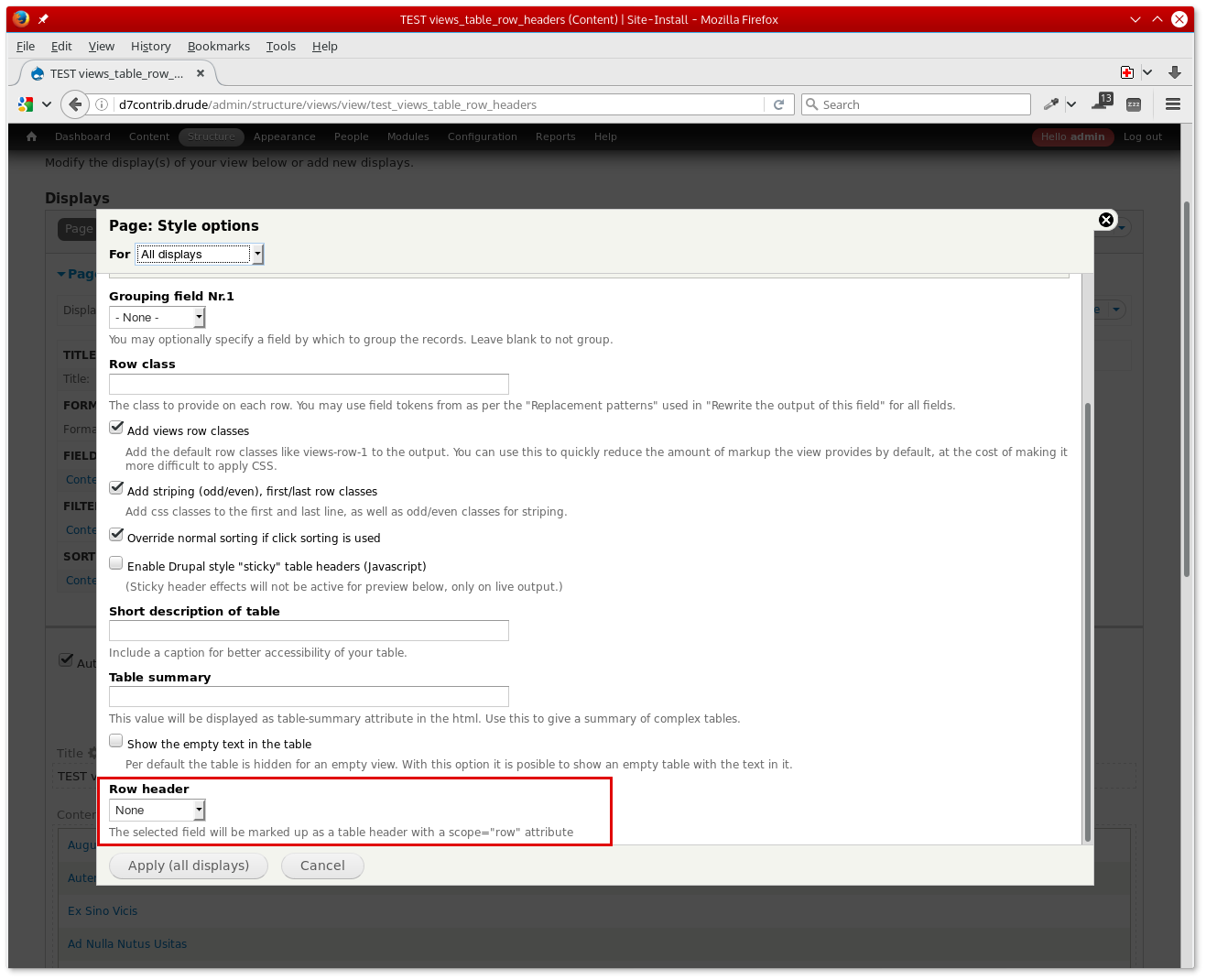This screenshot has width=1206, height=980.
Task: Open the History menu in Firefox
Action: pos(150,46)
